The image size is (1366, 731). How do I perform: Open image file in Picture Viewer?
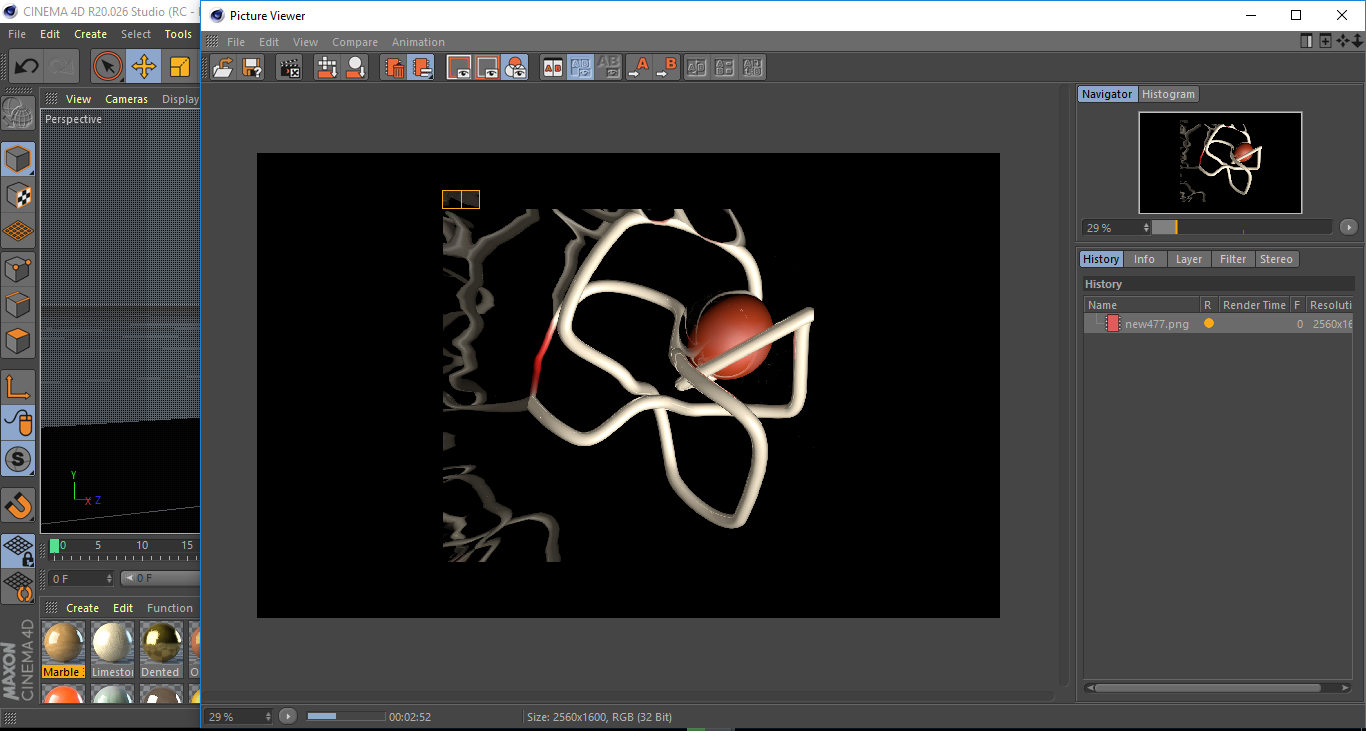(224, 67)
